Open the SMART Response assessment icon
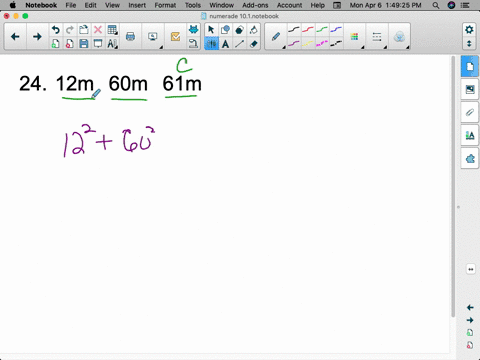The height and width of the screenshot is (360, 480). [175, 37]
